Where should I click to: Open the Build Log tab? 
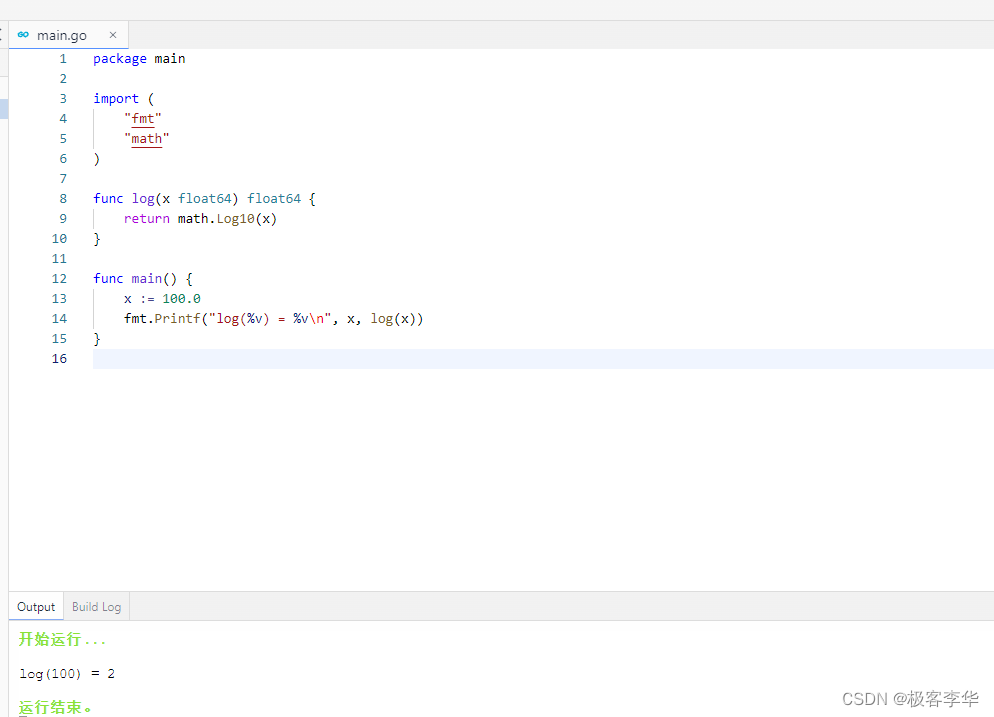[x=96, y=607]
